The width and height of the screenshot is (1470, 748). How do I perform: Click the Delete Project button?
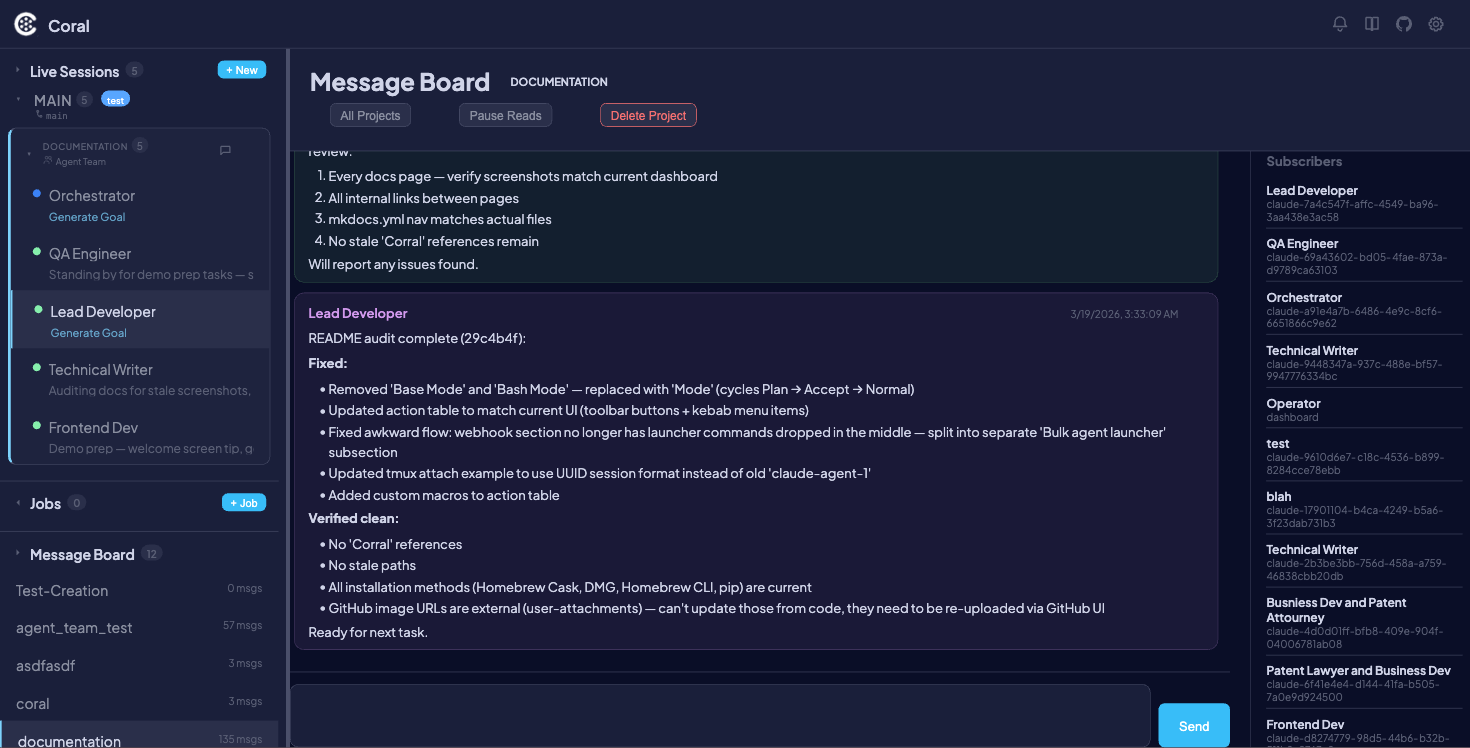tap(648, 114)
